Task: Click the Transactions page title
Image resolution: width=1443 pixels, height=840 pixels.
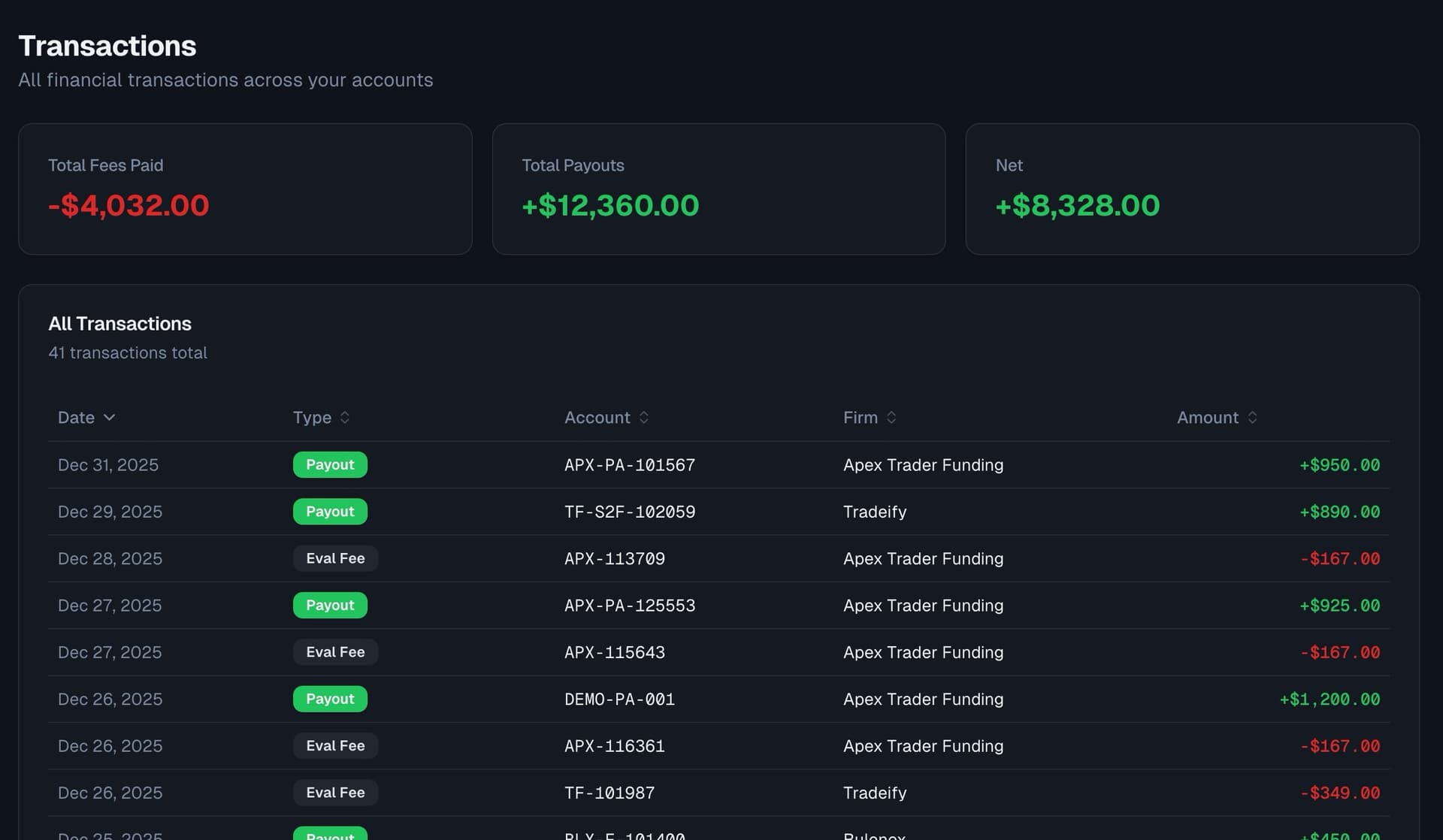Action: click(x=107, y=46)
